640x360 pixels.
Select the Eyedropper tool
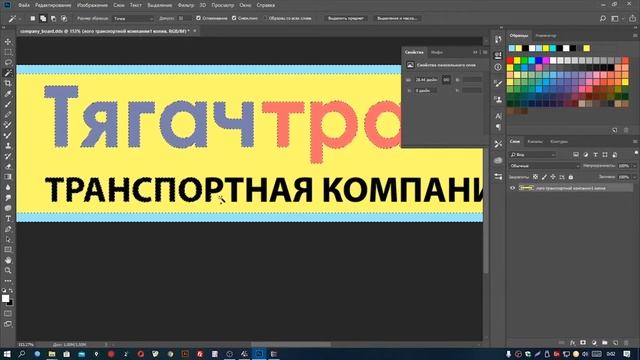click(8, 94)
